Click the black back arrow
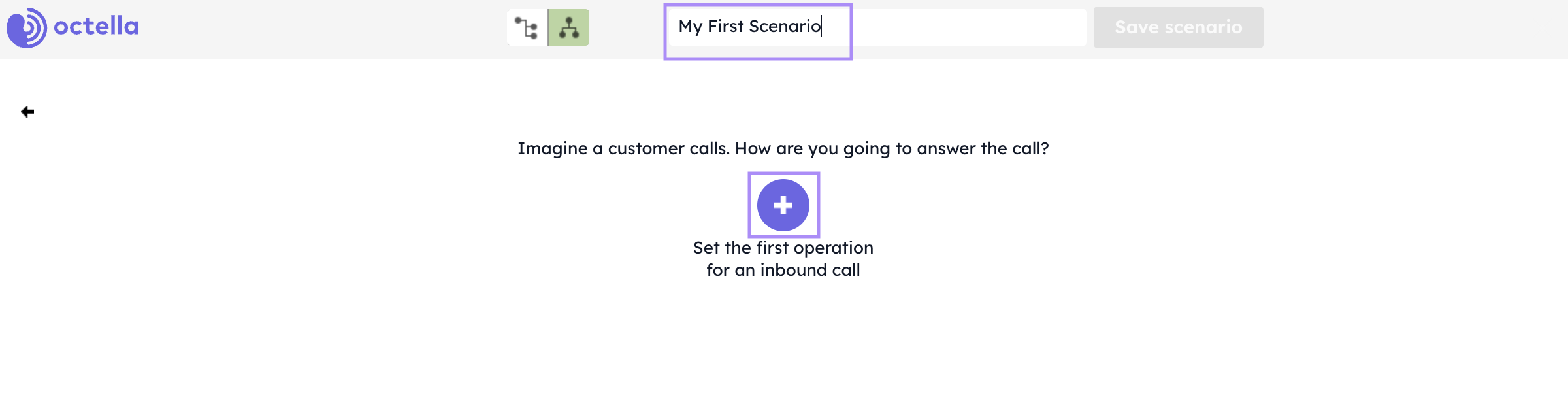Screen dimensions: 1568x417 [x=27, y=112]
